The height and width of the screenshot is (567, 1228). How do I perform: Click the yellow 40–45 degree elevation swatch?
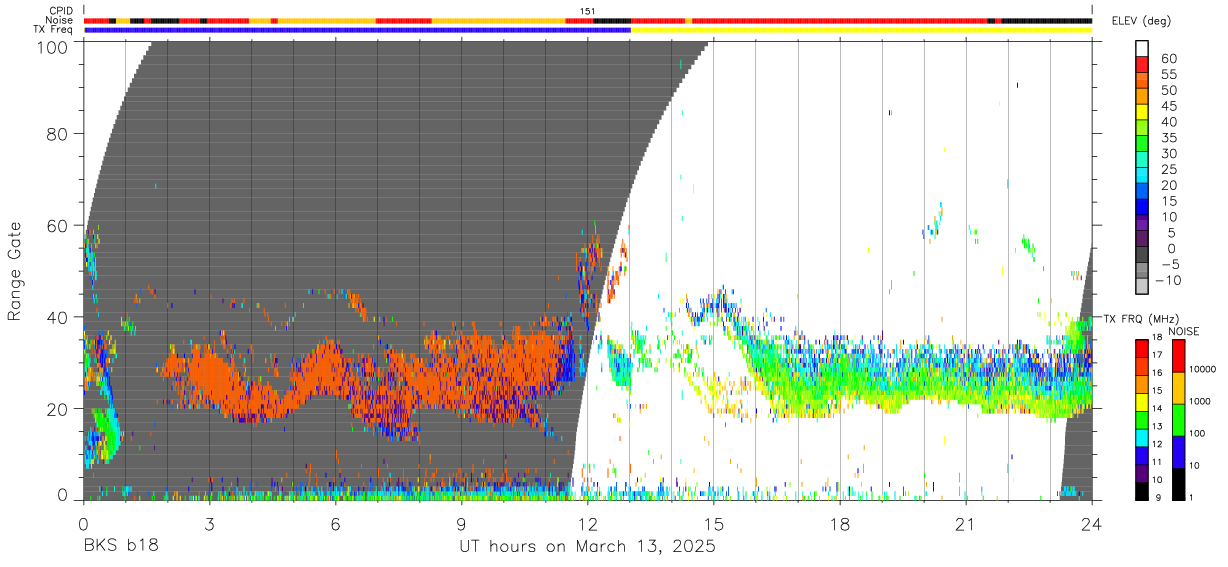[x=1141, y=112]
